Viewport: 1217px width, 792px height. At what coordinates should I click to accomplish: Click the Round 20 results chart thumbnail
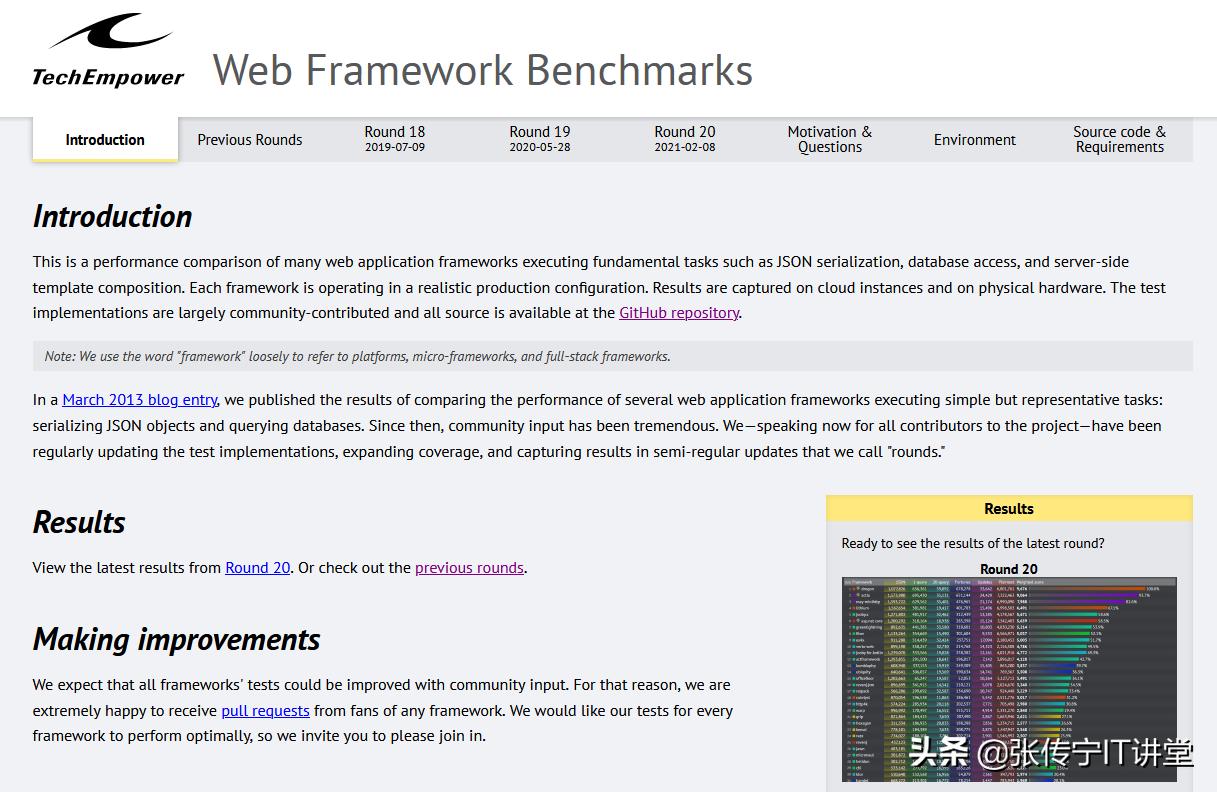coord(1009,680)
